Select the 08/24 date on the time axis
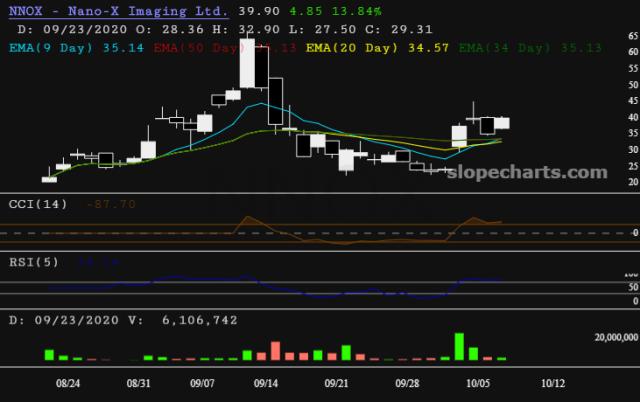 [x=69, y=382]
